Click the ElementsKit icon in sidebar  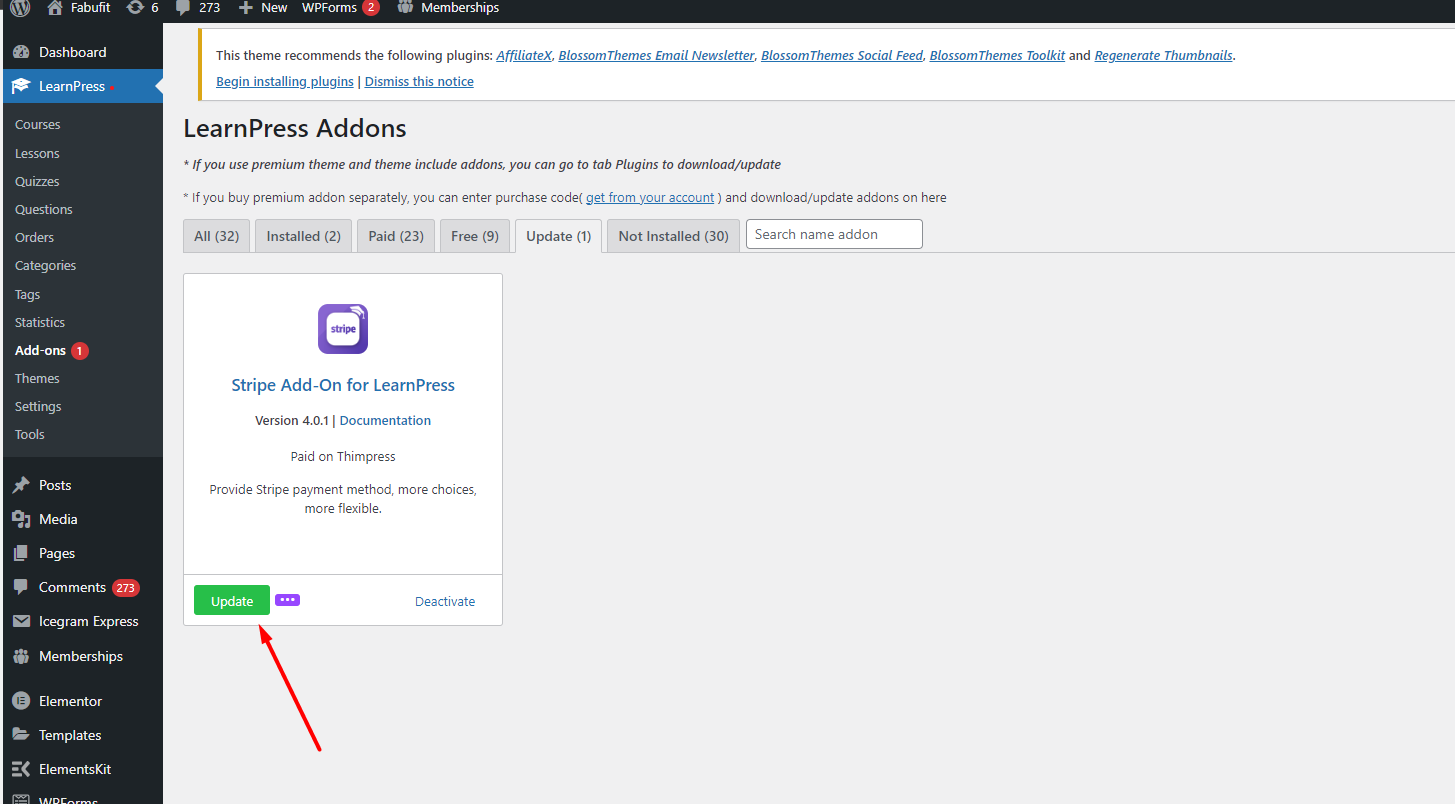tap(21, 769)
